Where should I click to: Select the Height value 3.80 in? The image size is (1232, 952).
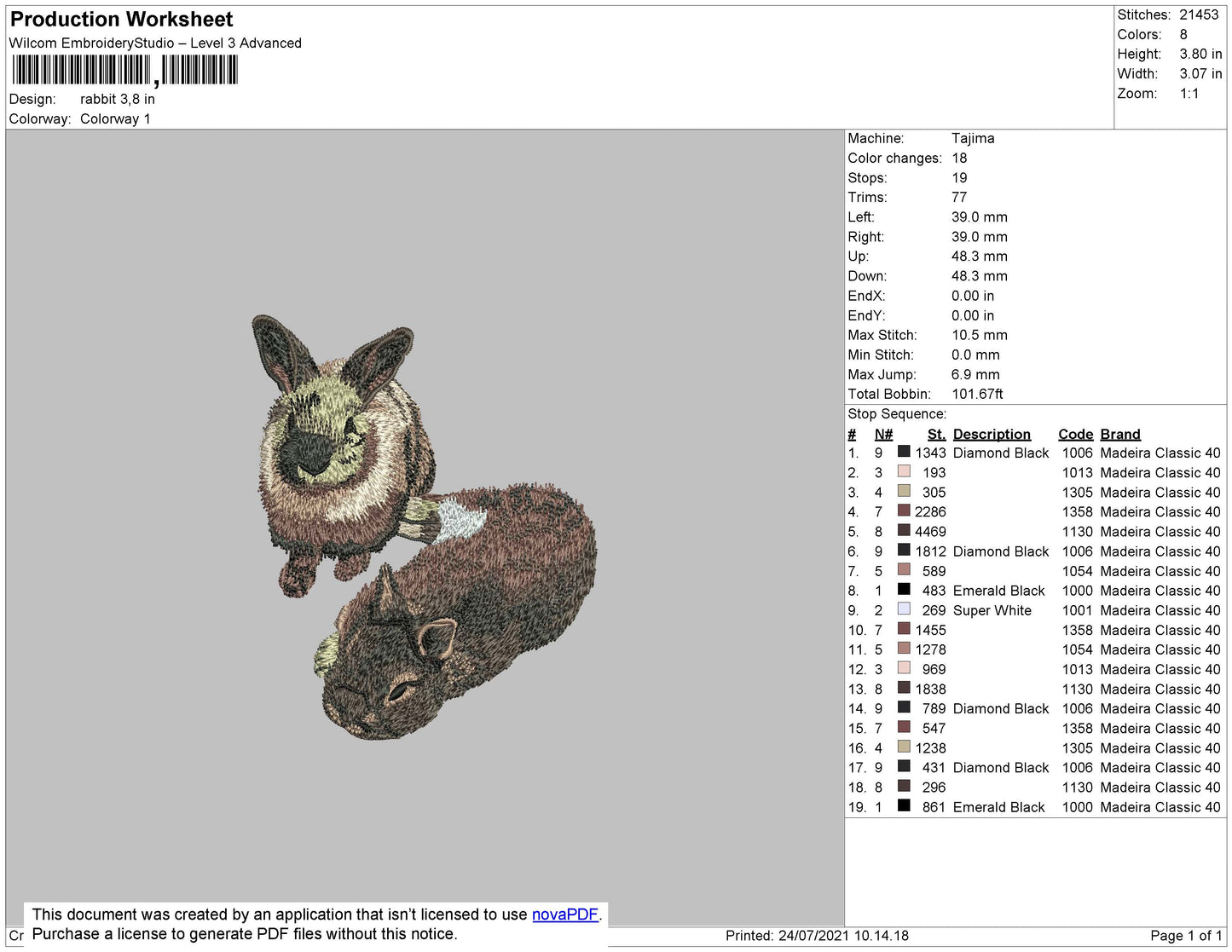point(1200,54)
